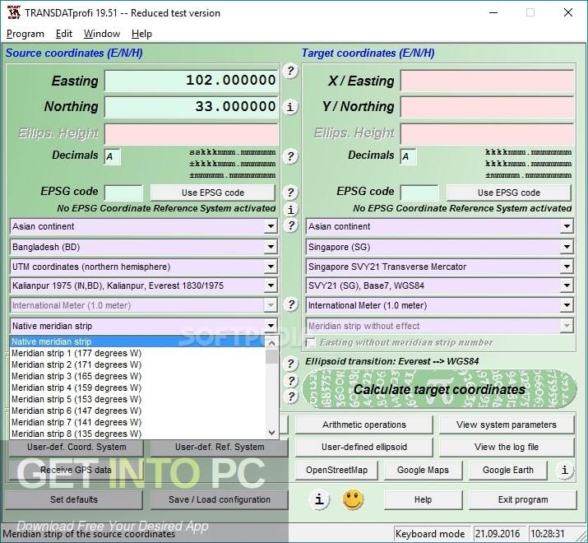The width and height of the screenshot is (588, 543).
Task: Expand the SVY21 (SG), Base7, WGS84 dropdown
Action: pyautogui.click(x=567, y=286)
